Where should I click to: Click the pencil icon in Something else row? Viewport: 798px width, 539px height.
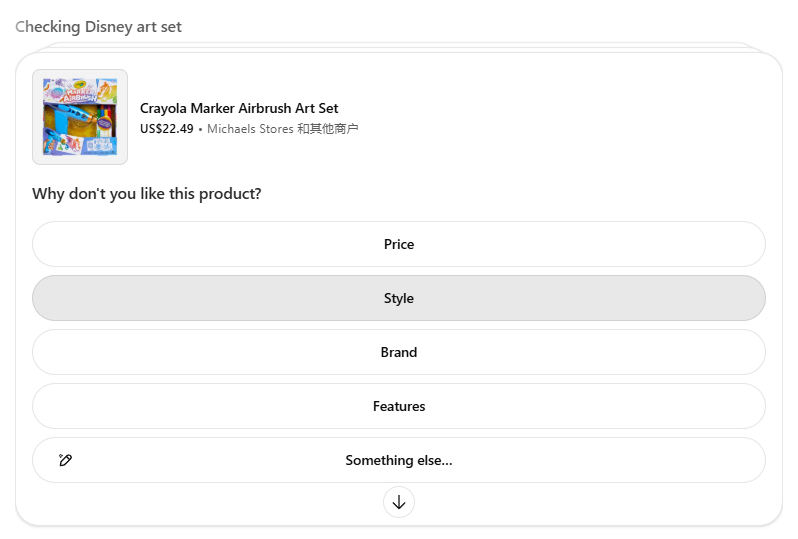coord(66,460)
